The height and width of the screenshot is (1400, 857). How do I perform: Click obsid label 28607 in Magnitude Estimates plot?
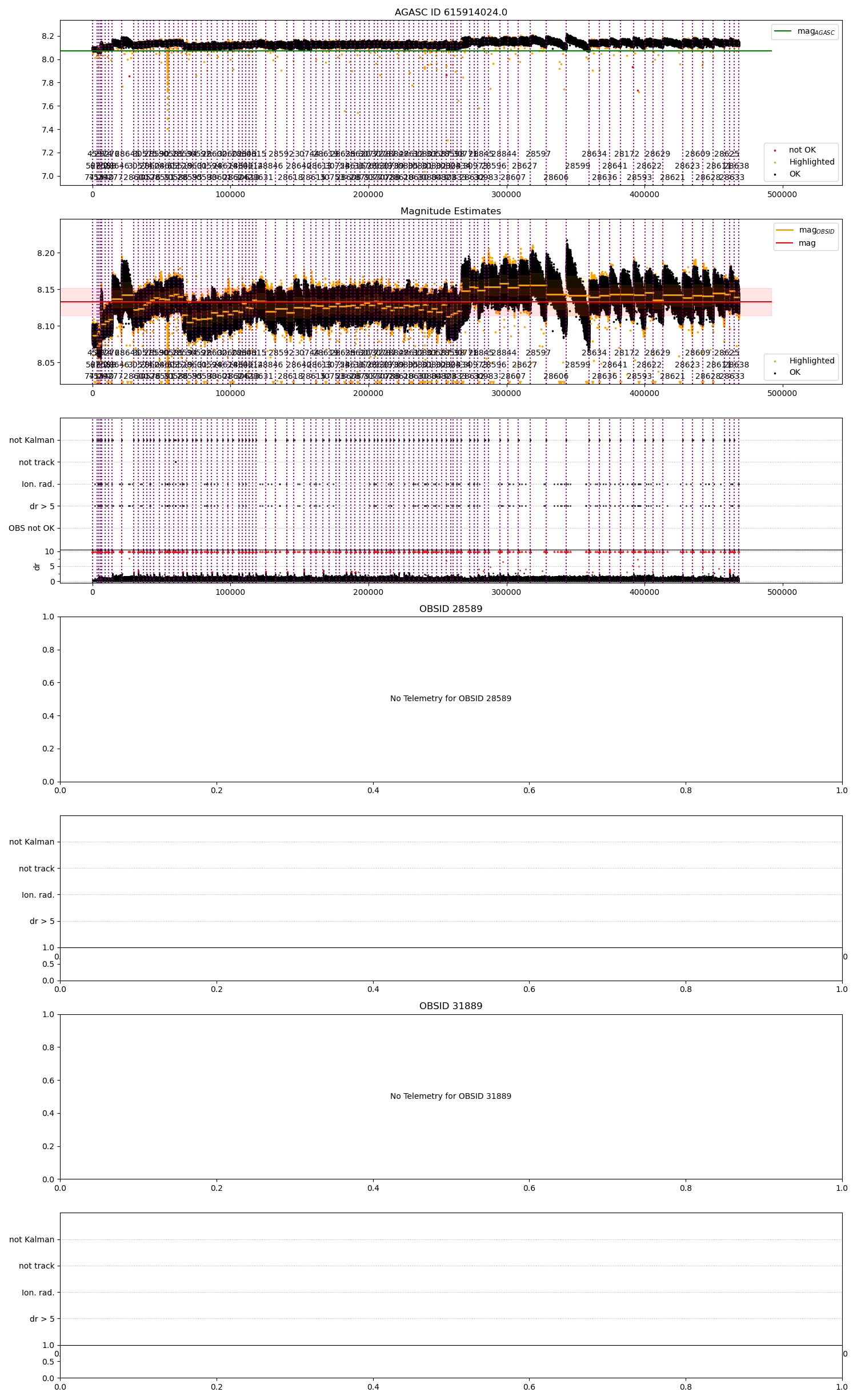[x=513, y=376]
